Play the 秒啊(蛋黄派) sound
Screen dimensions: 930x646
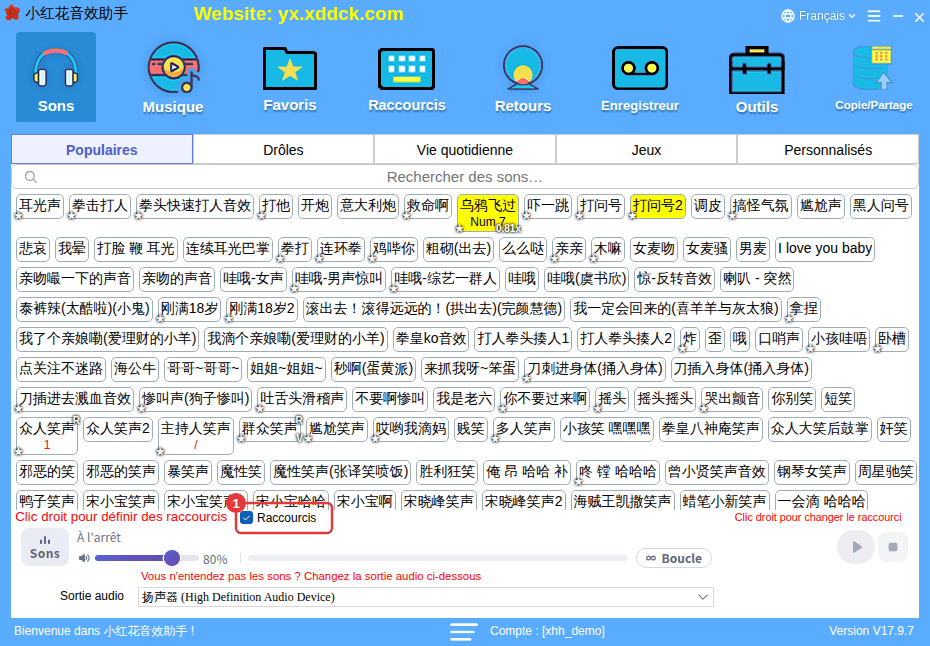pyautogui.click(x=373, y=369)
